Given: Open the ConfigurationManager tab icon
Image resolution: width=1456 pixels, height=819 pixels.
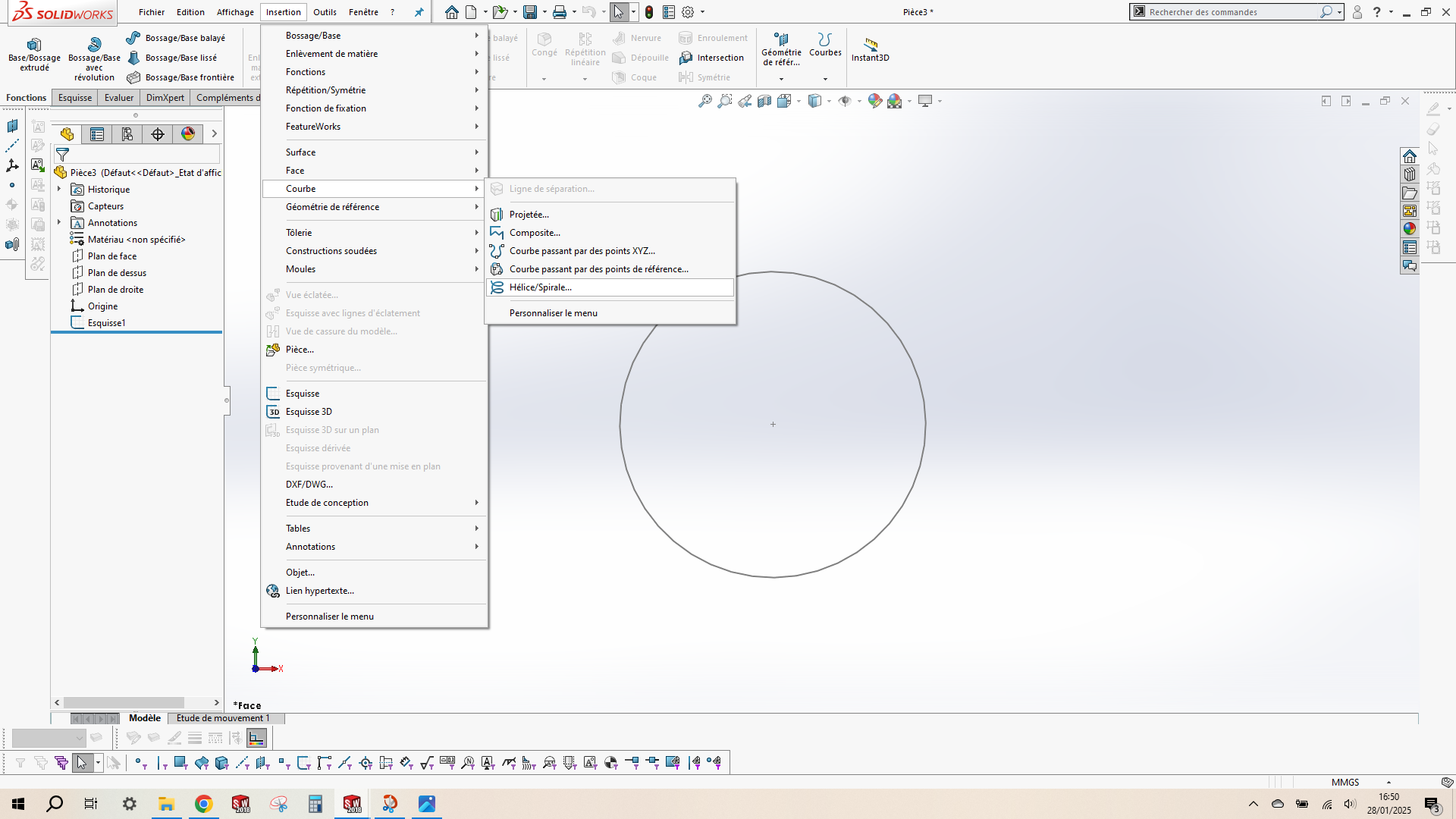Looking at the screenshot, I should coord(127,134).
